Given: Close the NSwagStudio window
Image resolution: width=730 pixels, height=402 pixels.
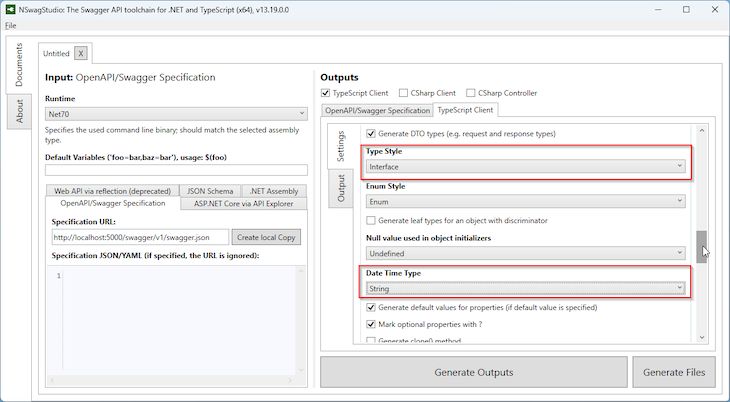Looking at the screenshot, I should click(x=715, y=9).
